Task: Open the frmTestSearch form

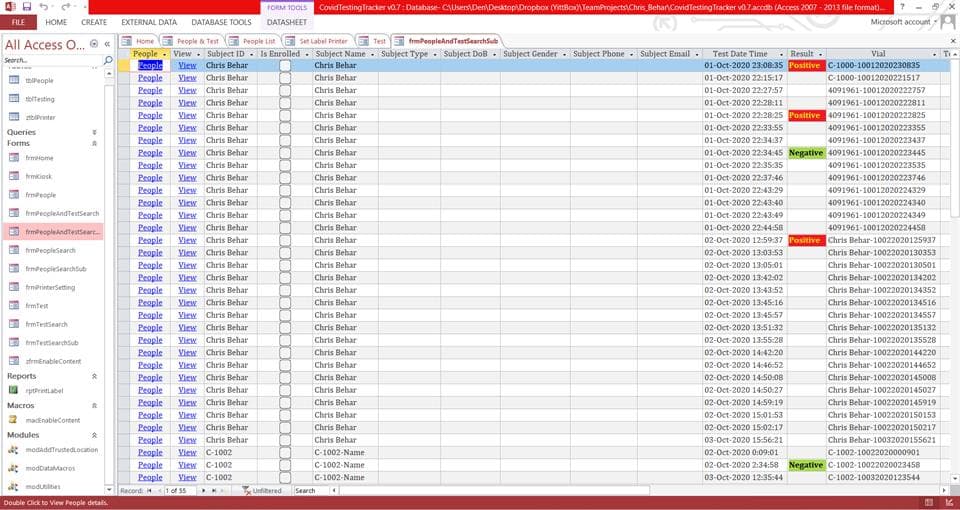Action: coord(47,324)
